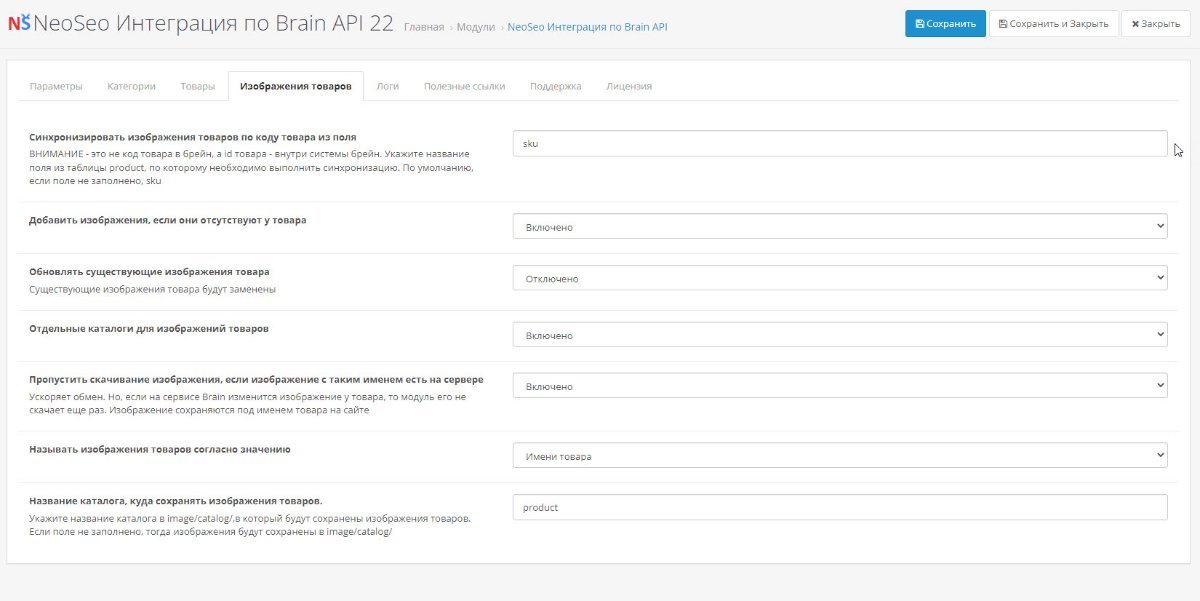
Task: Click the hint text Существующие изображения товара будут заменены
Action: pyautogui.click(x=152, y=289)
